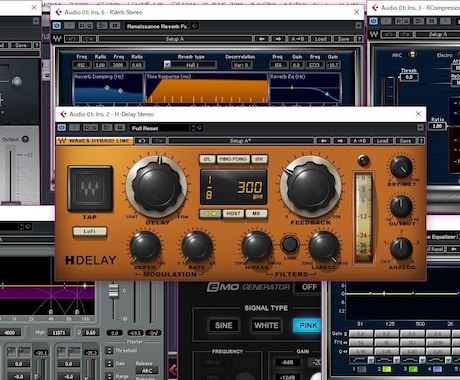Click Load in H-Delay toolbar
Screen dimensions: 460x380
pyautogui.click(x=382, y=141)
